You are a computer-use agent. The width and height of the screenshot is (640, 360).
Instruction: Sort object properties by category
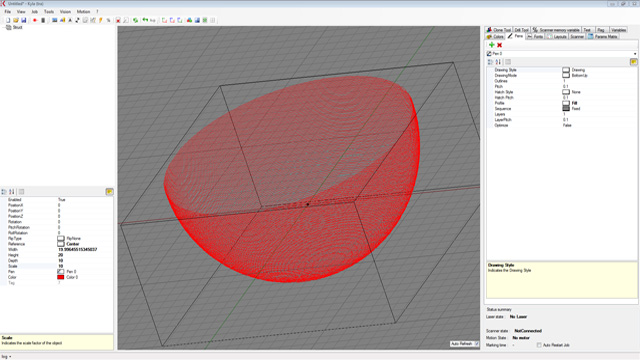(4, 191)
